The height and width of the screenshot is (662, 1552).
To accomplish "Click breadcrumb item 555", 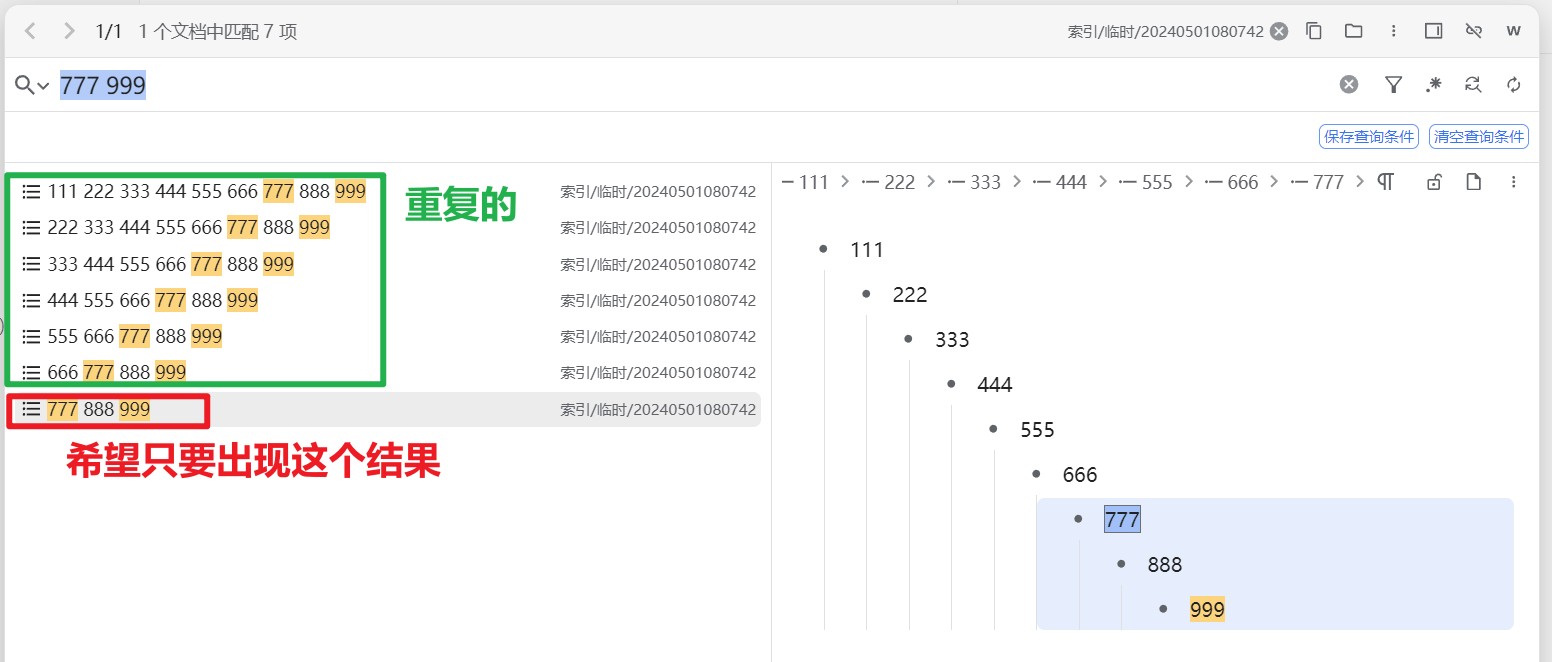I will pos(1146,182).
